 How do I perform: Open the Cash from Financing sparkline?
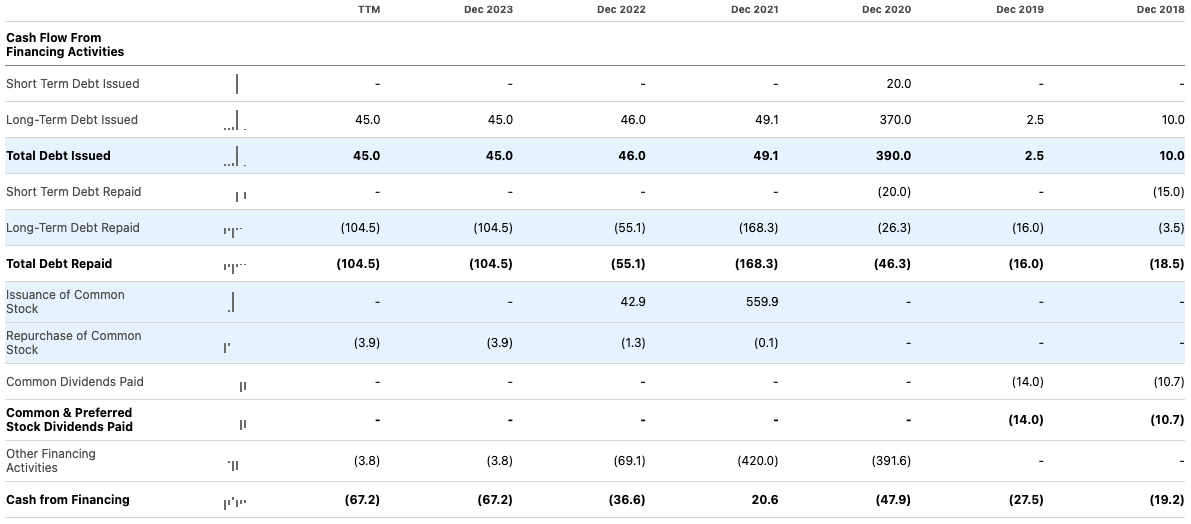(234, 502)
